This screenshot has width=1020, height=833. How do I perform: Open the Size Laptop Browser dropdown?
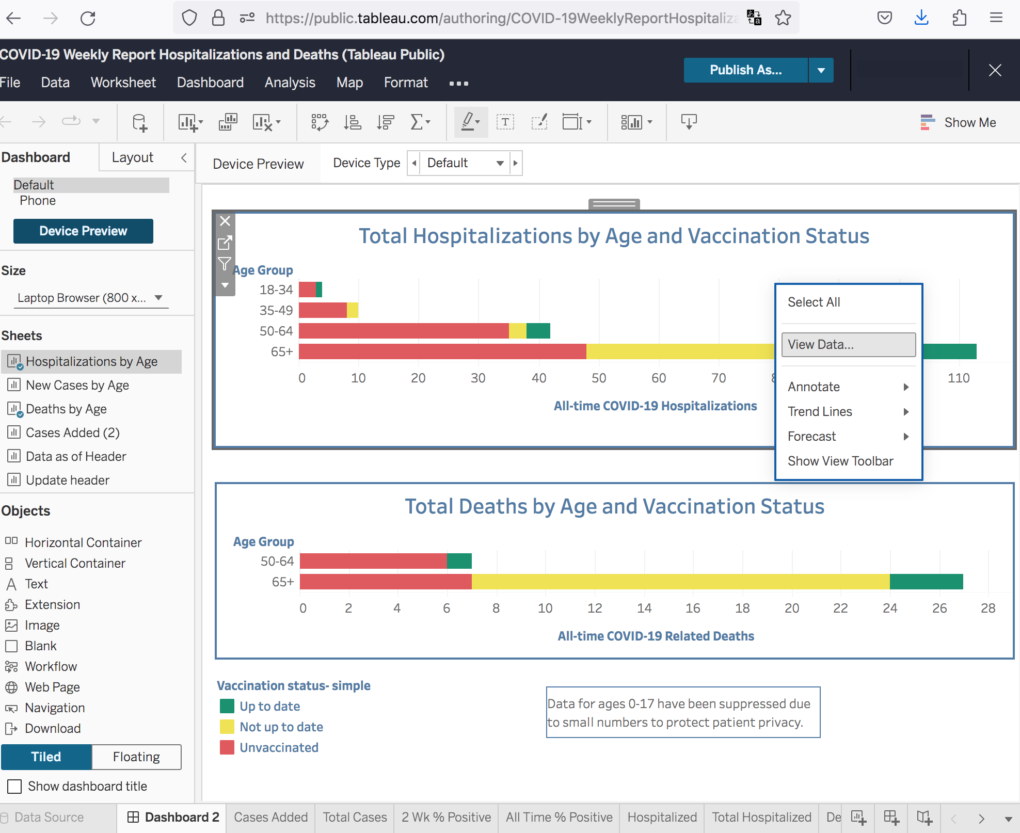[91, 298]
